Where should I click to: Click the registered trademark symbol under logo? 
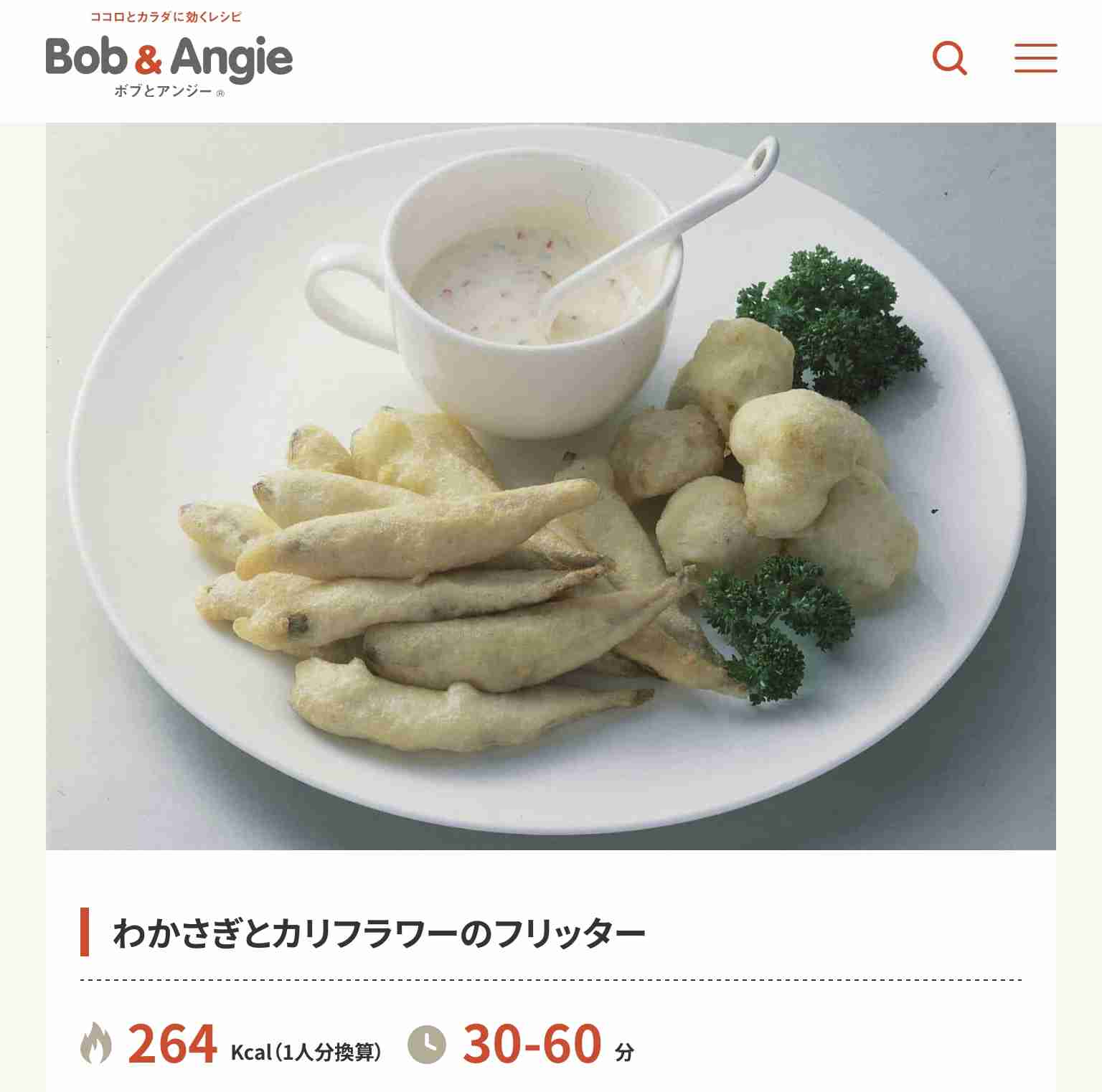[220, 93]
